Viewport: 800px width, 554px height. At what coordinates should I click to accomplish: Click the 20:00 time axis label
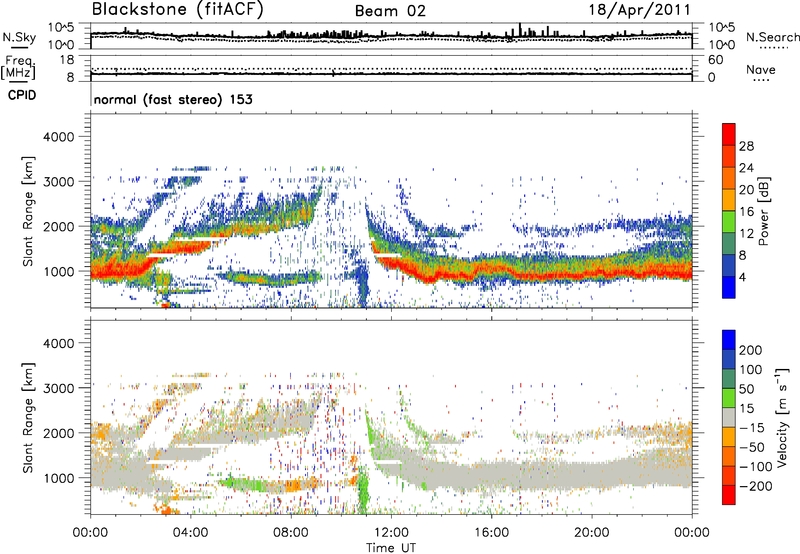coord(592,533)
